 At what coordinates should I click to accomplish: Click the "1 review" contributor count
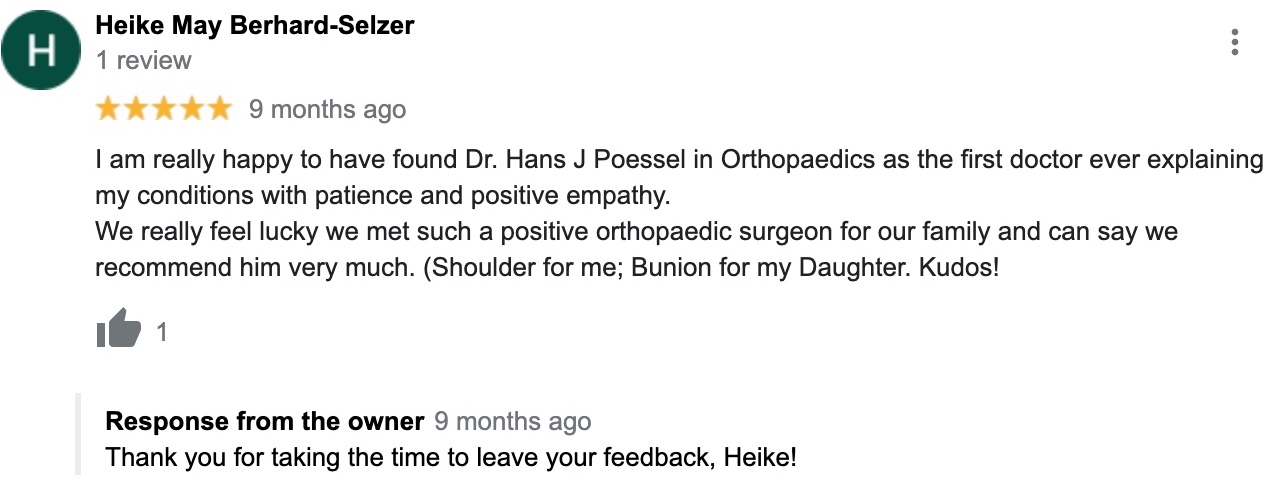(143, 60)
